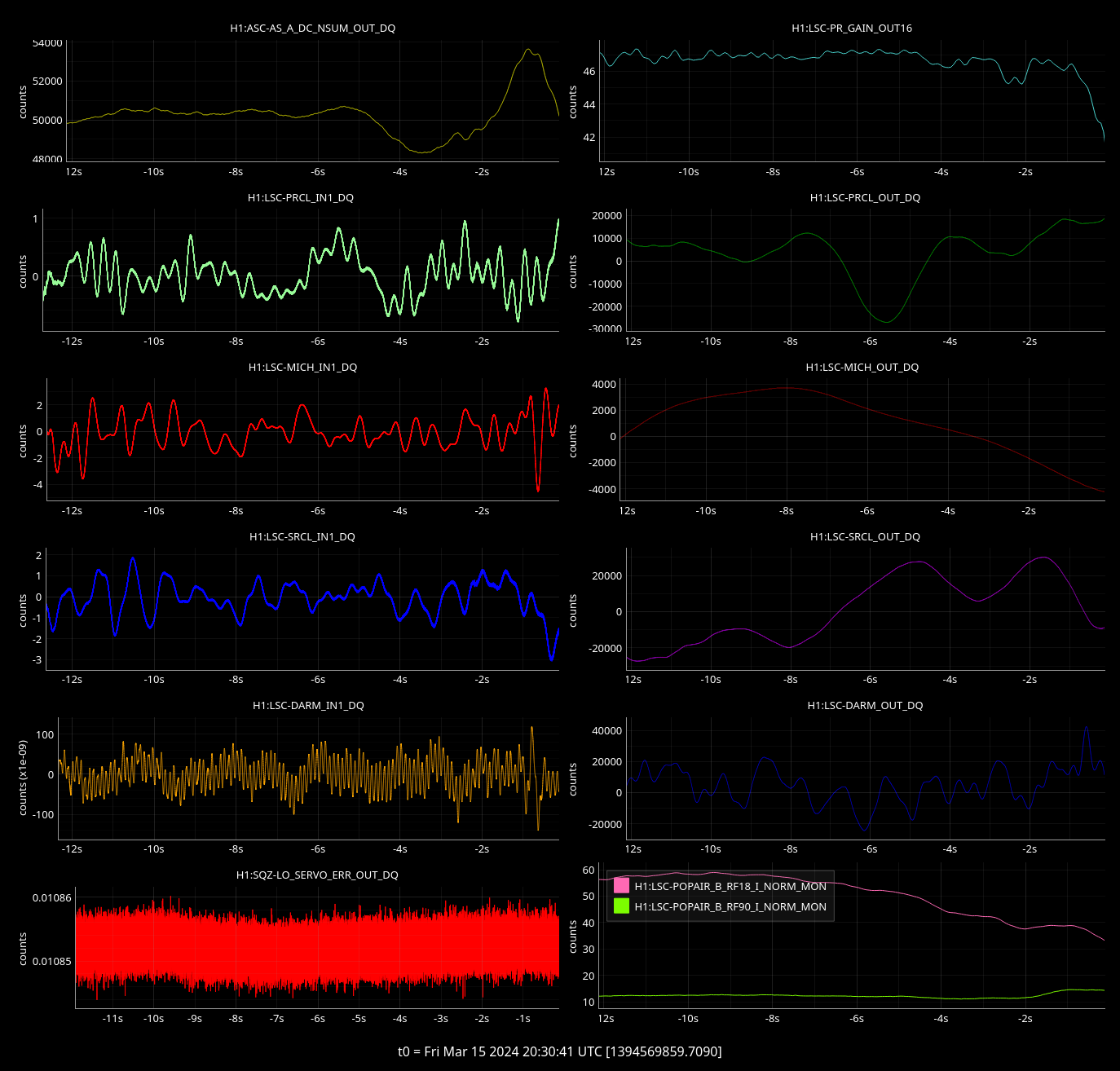Viewport: 1120px width, 1071px height.
Task: Click the H1:ASC-AS_A_DC_NSUM_OUT_DQ plot title
Action: [313, 28]
